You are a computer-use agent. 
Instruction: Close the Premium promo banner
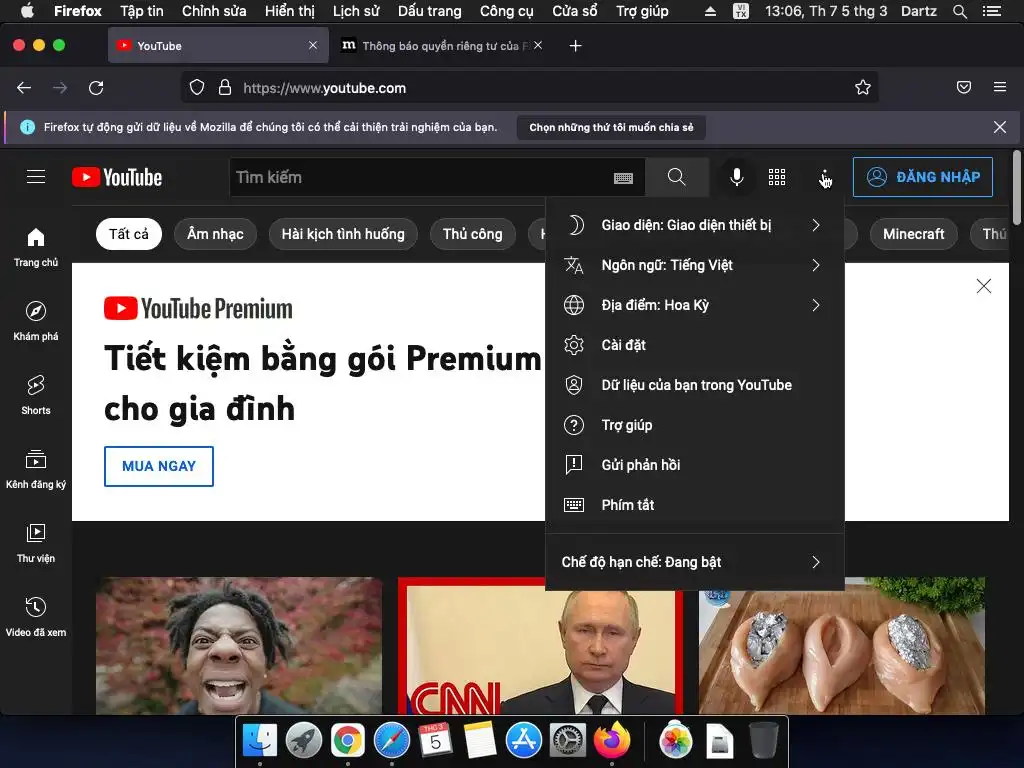(x=984, y=286)
